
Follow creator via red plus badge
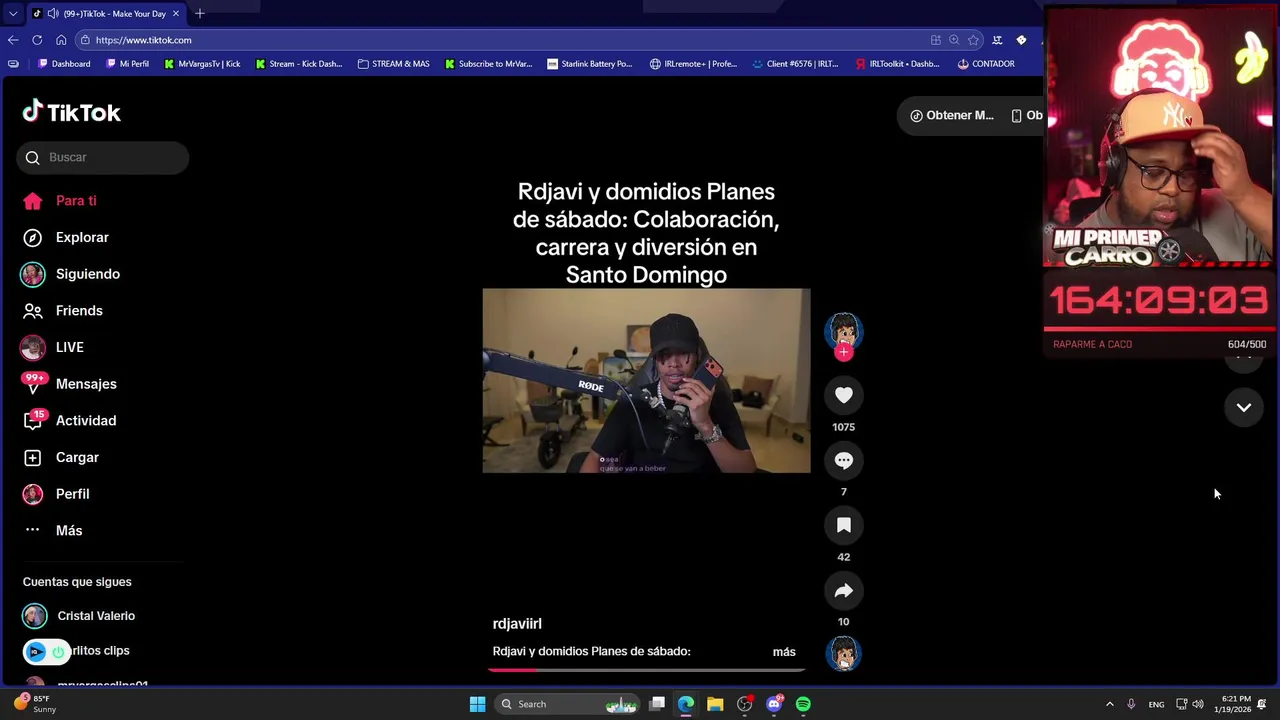[843, 352]
